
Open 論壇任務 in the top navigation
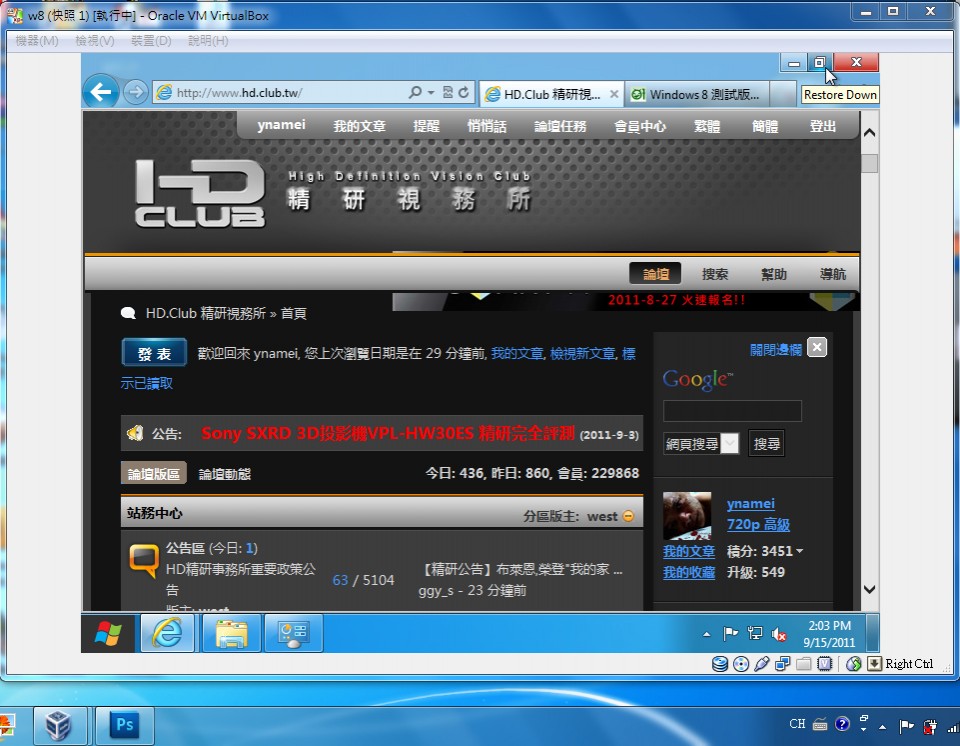tap(560, 126)
